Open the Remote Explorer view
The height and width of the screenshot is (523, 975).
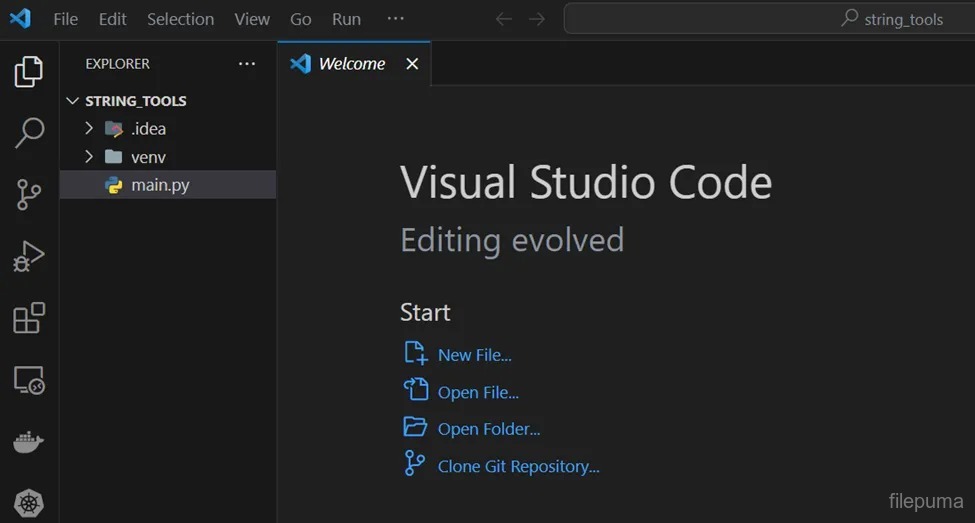[29, 379]
